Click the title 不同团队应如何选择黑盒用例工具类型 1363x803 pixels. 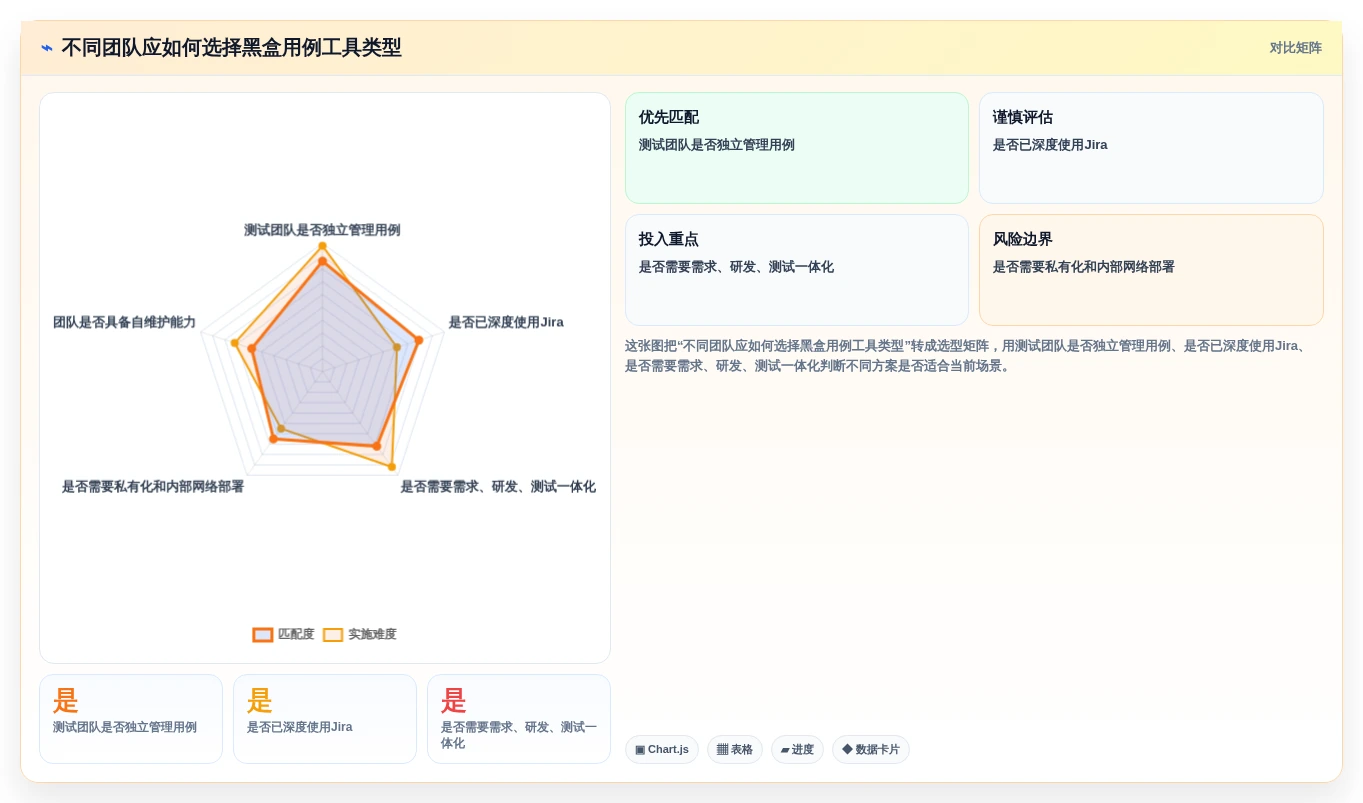[231, 48]
